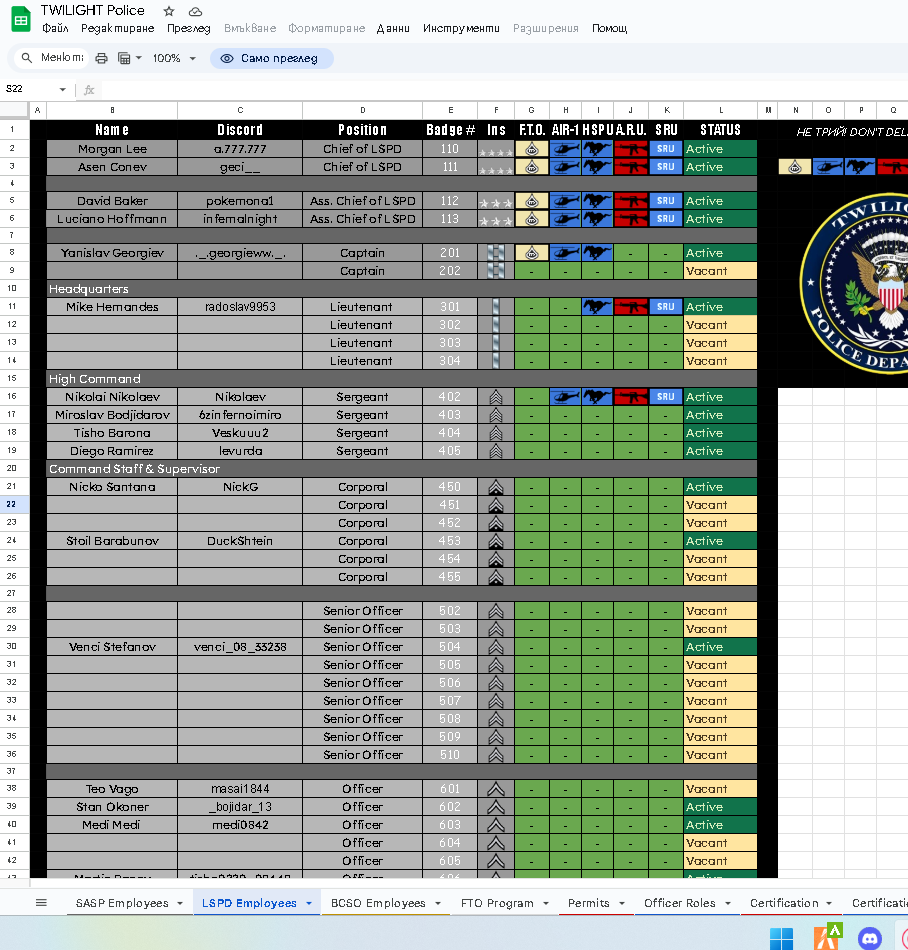Click the 'medi0842' Discord cell
The height and width of the screenshot is (950, 908).
coord(240,825)
